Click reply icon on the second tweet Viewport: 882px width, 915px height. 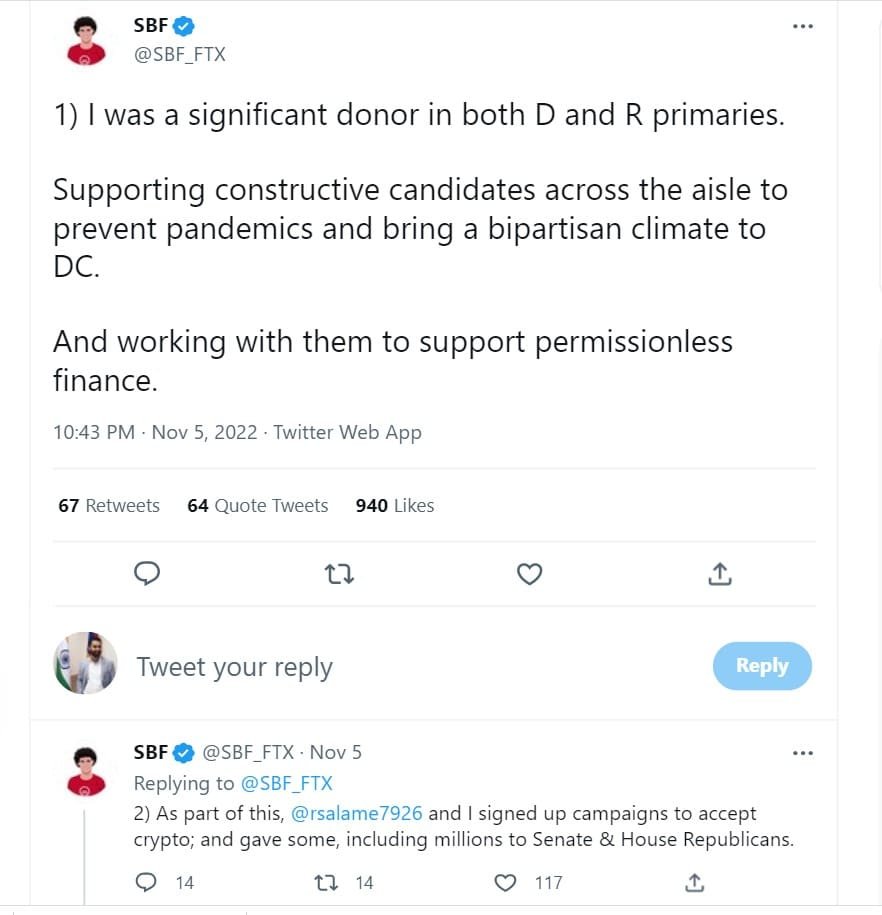click(147, 882)
